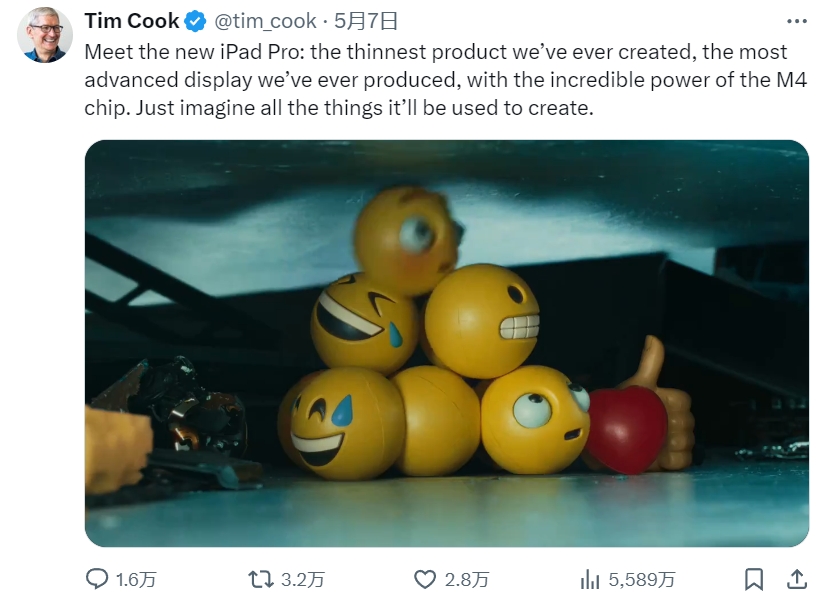Click the blue verified checkmark badge
The height and width of the screenshot is (601, 817).
point(196,20)
